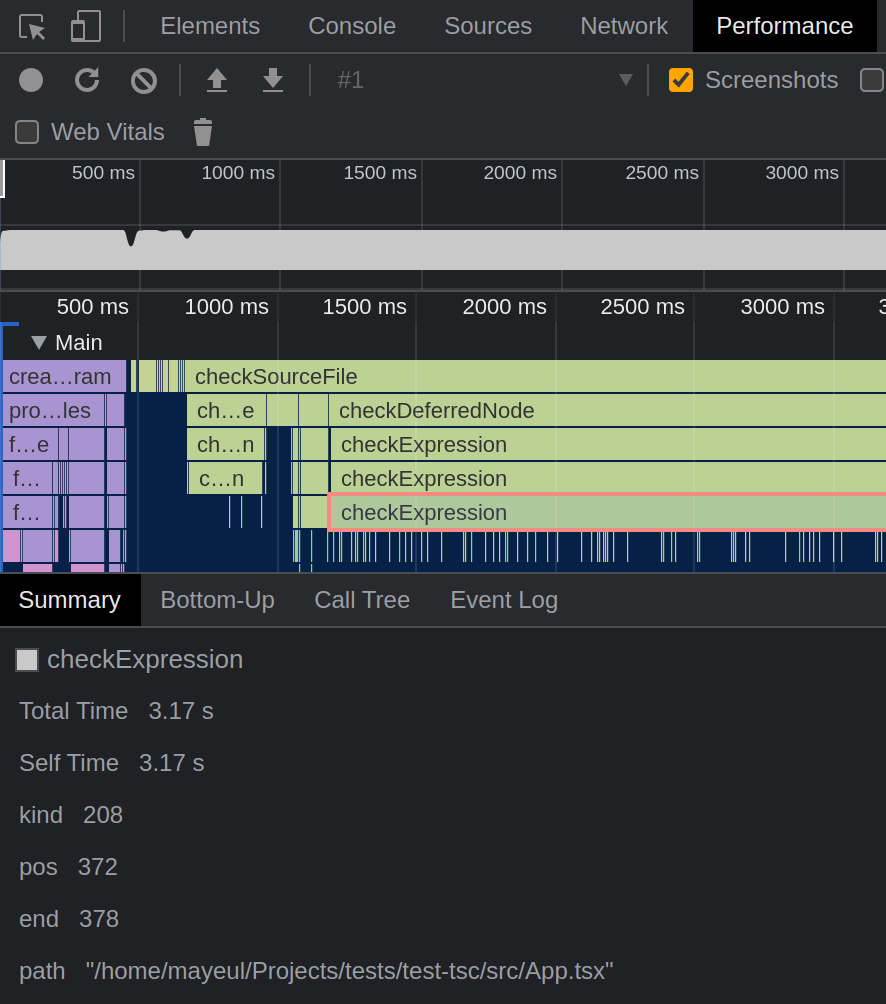Clear the current recording
Screen dimensions: 886x1004
(143, 80)
